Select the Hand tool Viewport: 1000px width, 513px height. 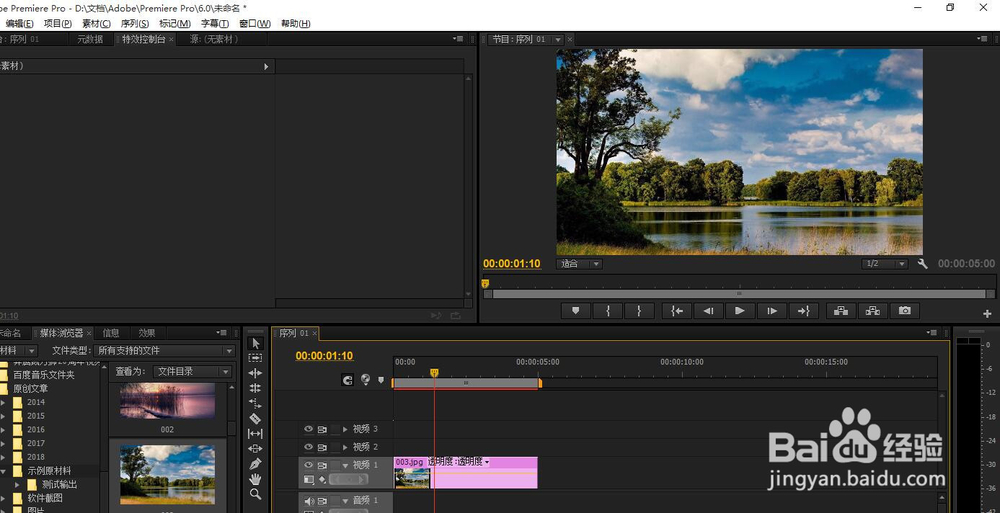tap(255, 479)
